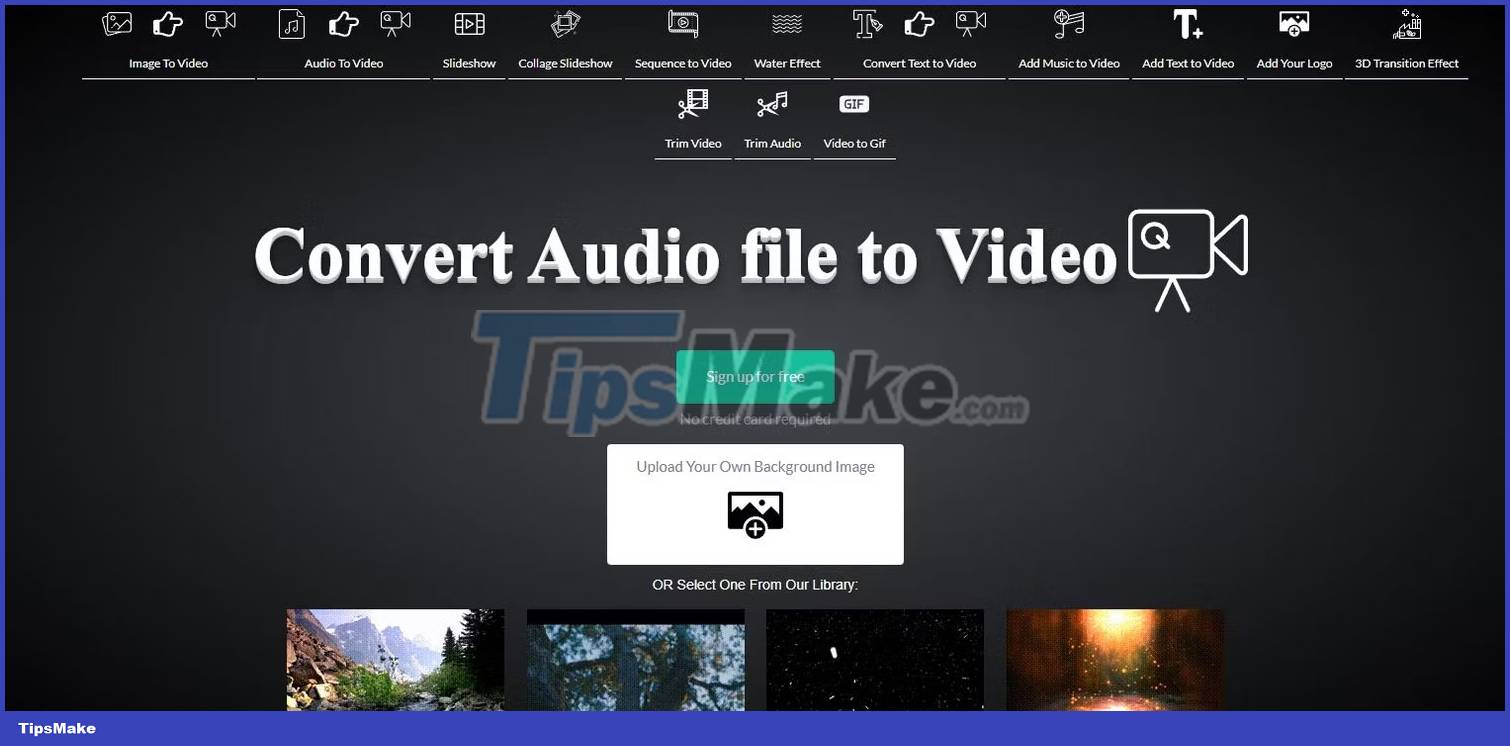Click the Trim Video scissors icon
This screenshot has height=746, width=1510.
tap(692, 103)
